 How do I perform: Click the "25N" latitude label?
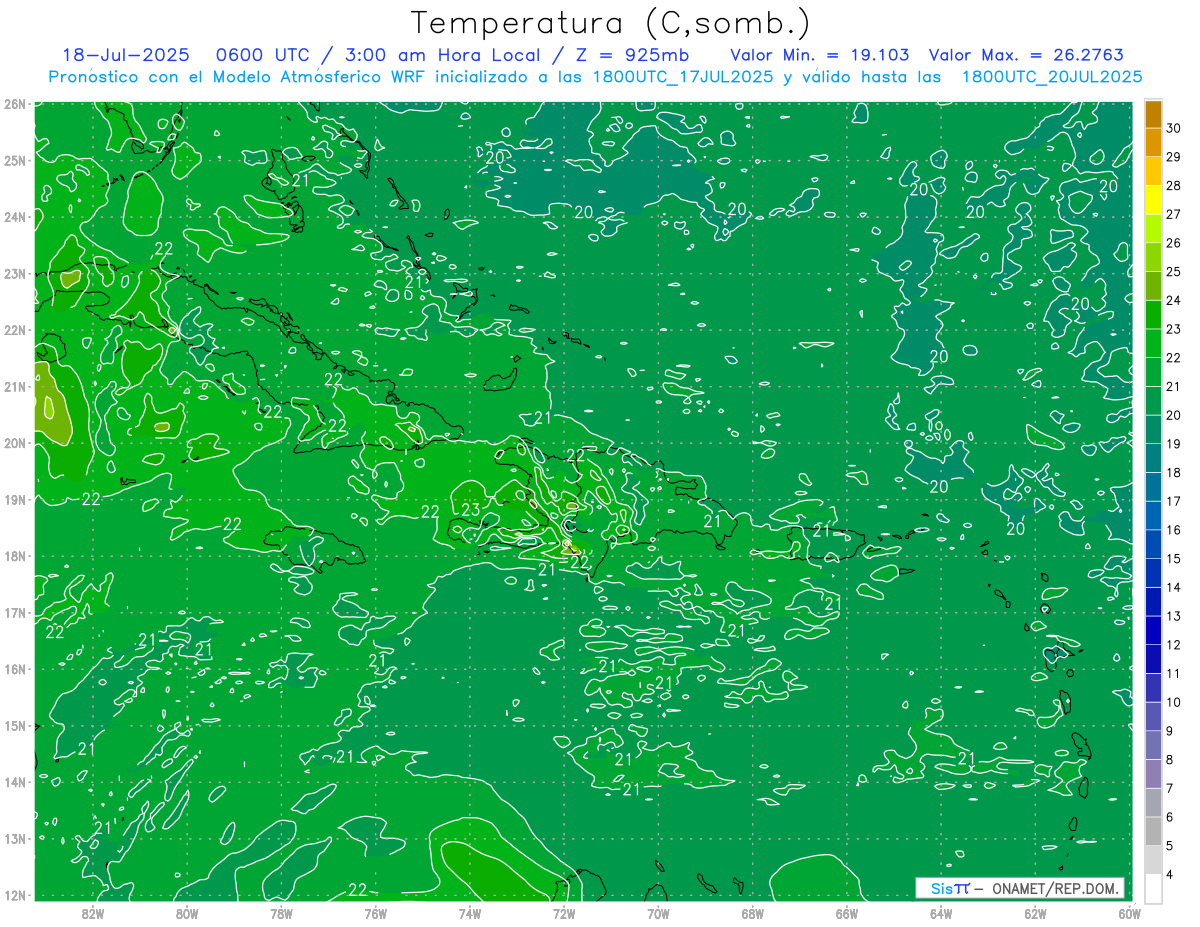[x=14, y=160]
